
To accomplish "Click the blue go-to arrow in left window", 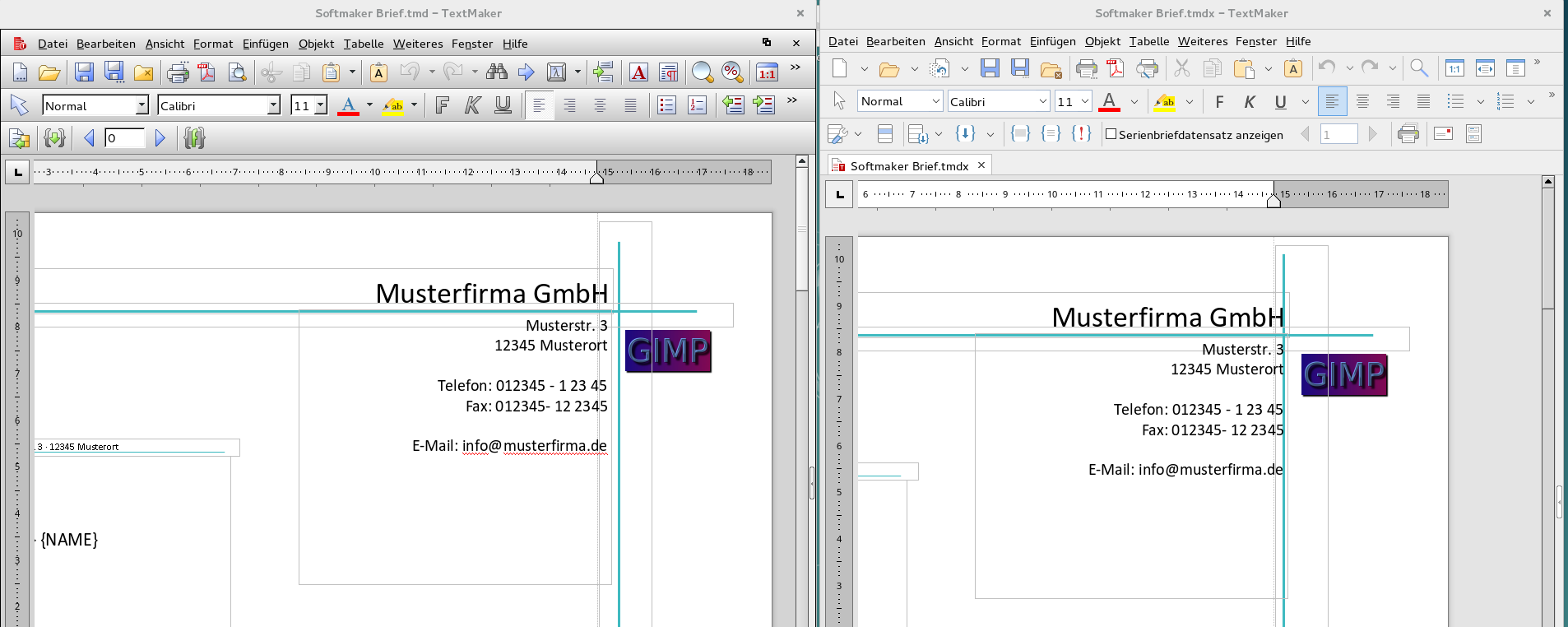I will pos(527,72).
